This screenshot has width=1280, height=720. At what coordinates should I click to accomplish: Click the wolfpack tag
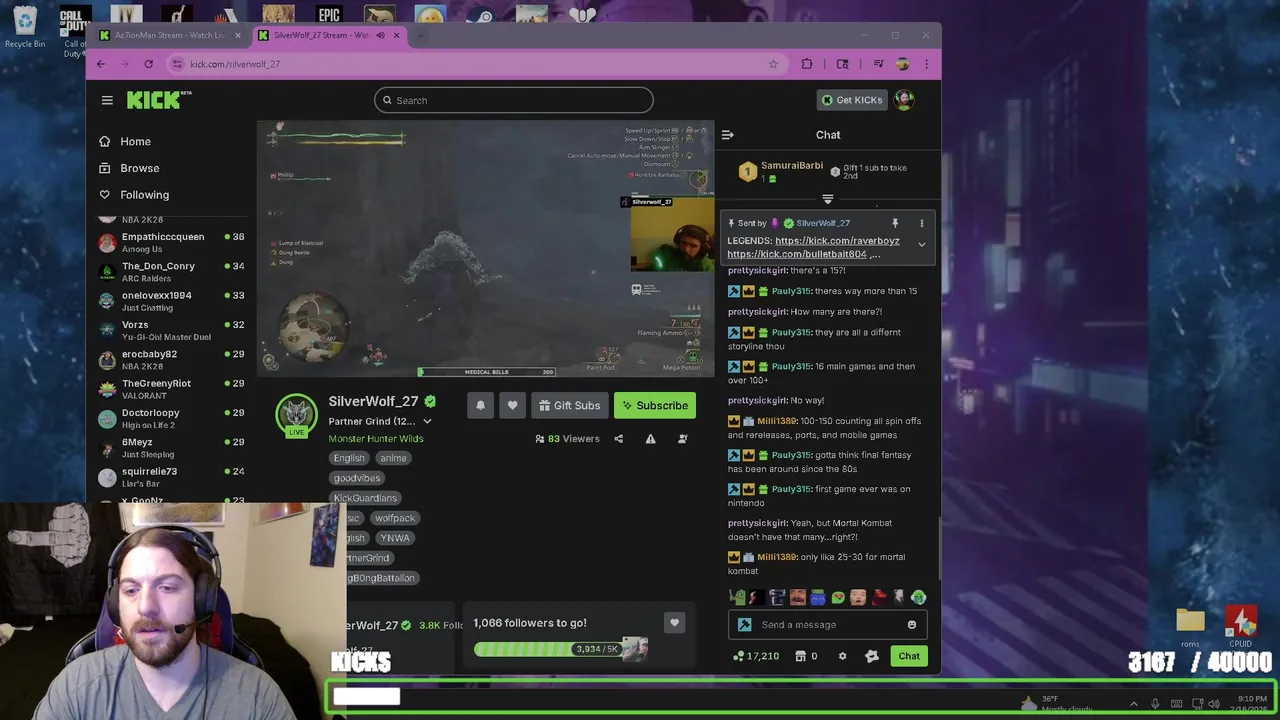pos(395,518)
